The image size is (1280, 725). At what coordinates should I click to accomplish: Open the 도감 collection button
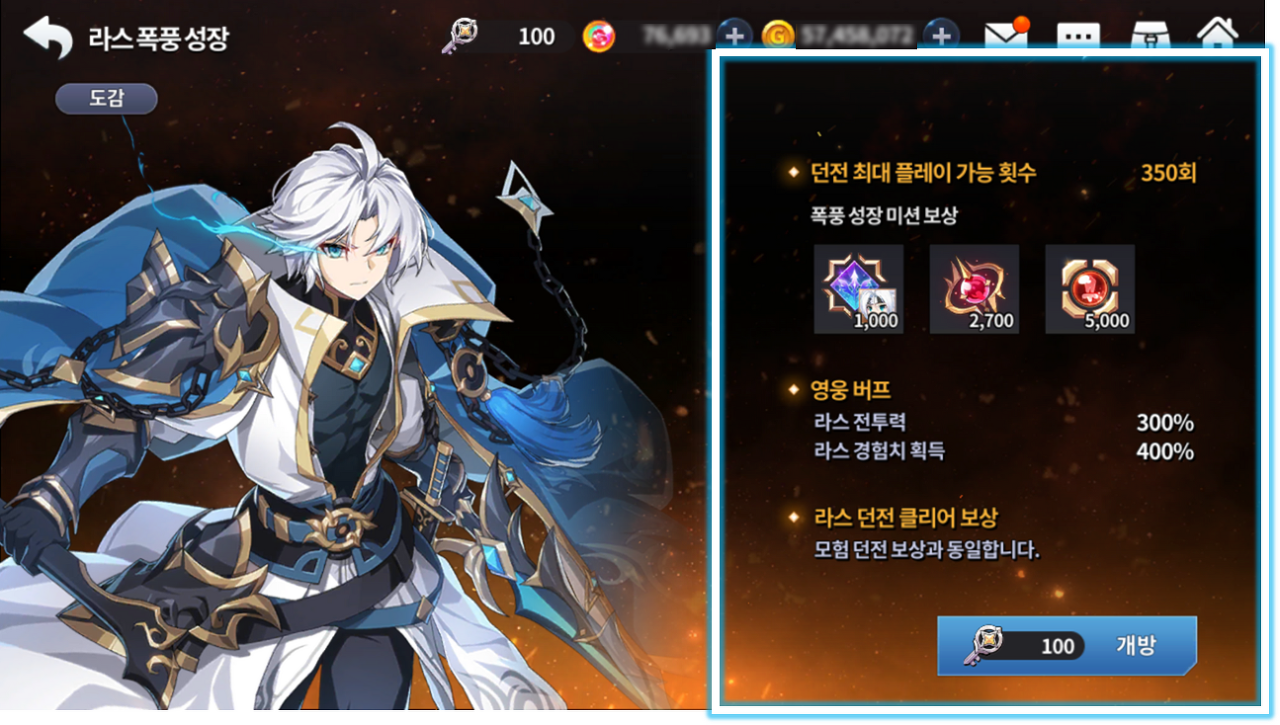point(106,98)
